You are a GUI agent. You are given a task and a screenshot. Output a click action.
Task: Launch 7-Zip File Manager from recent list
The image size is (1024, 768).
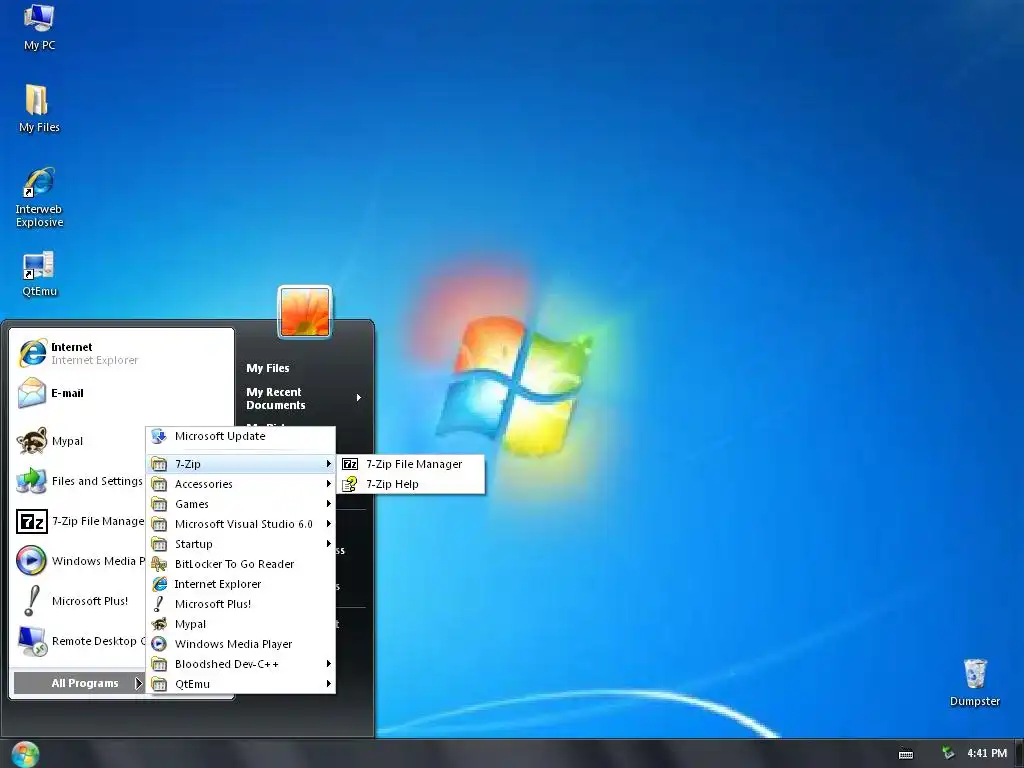80,521
